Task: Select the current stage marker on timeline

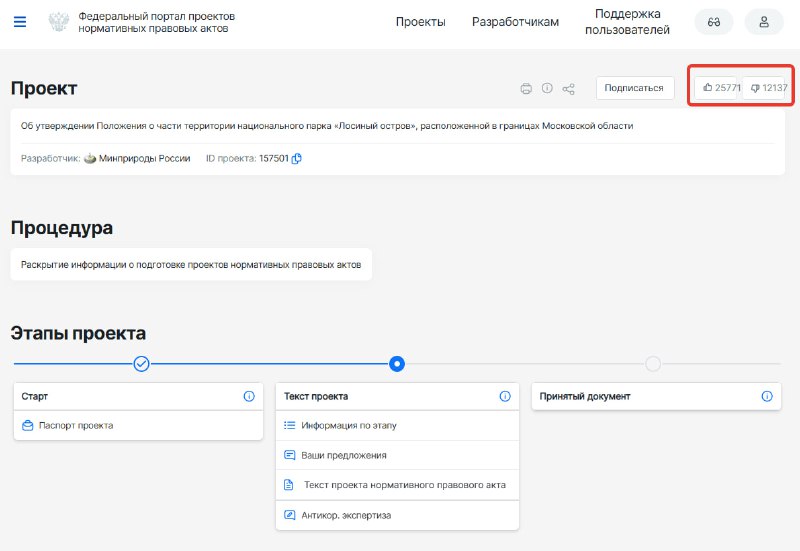Action: pyautogui.click(x=397, y=364)
